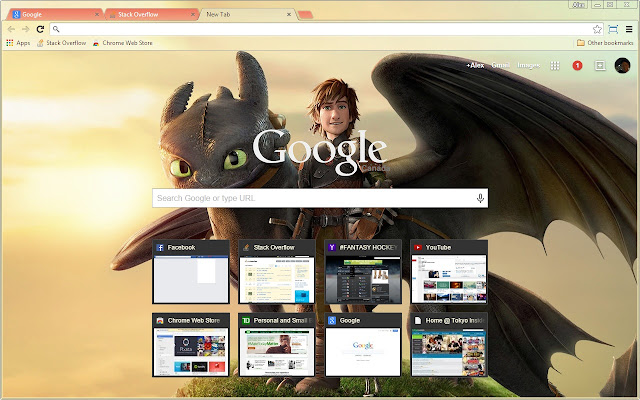Open the red notifications badge

[x=578, y=65]
